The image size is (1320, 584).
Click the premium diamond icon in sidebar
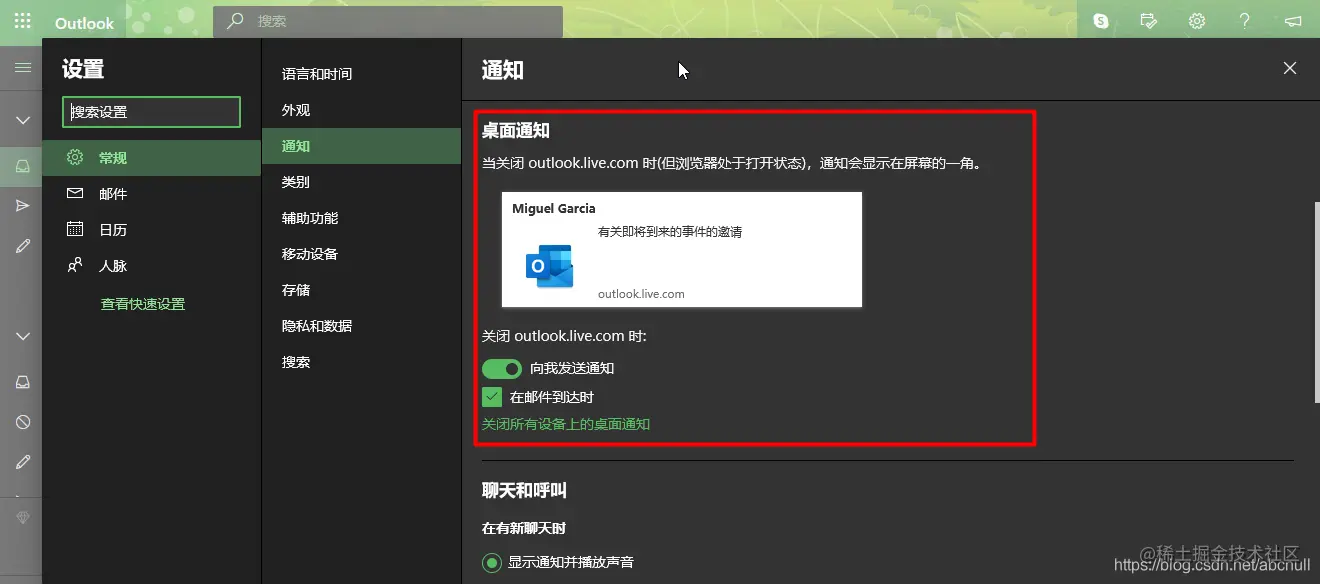click(x=22, y=517)
